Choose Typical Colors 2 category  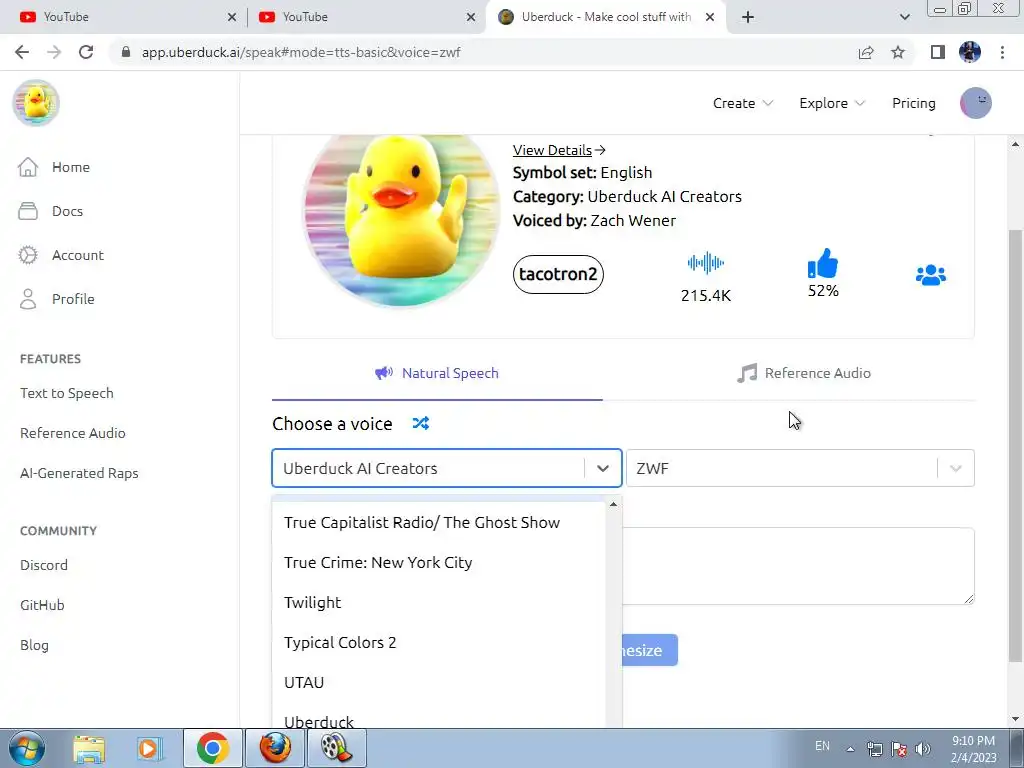click(x=439, y=642)
